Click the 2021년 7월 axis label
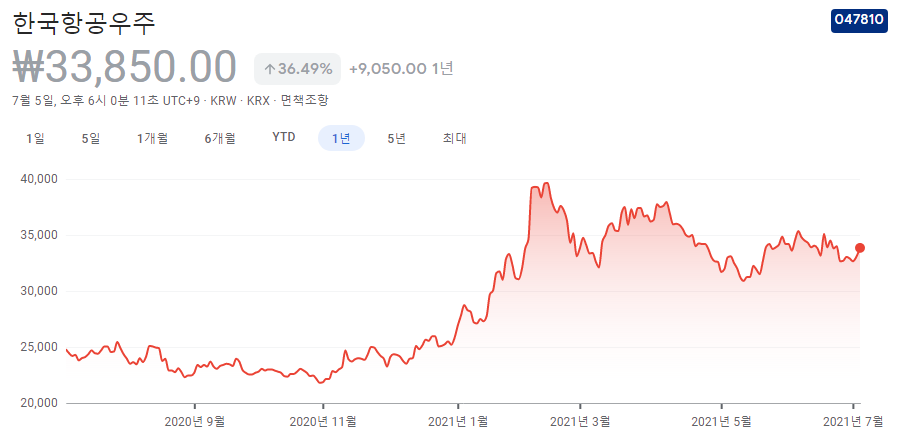 [853, 422]
